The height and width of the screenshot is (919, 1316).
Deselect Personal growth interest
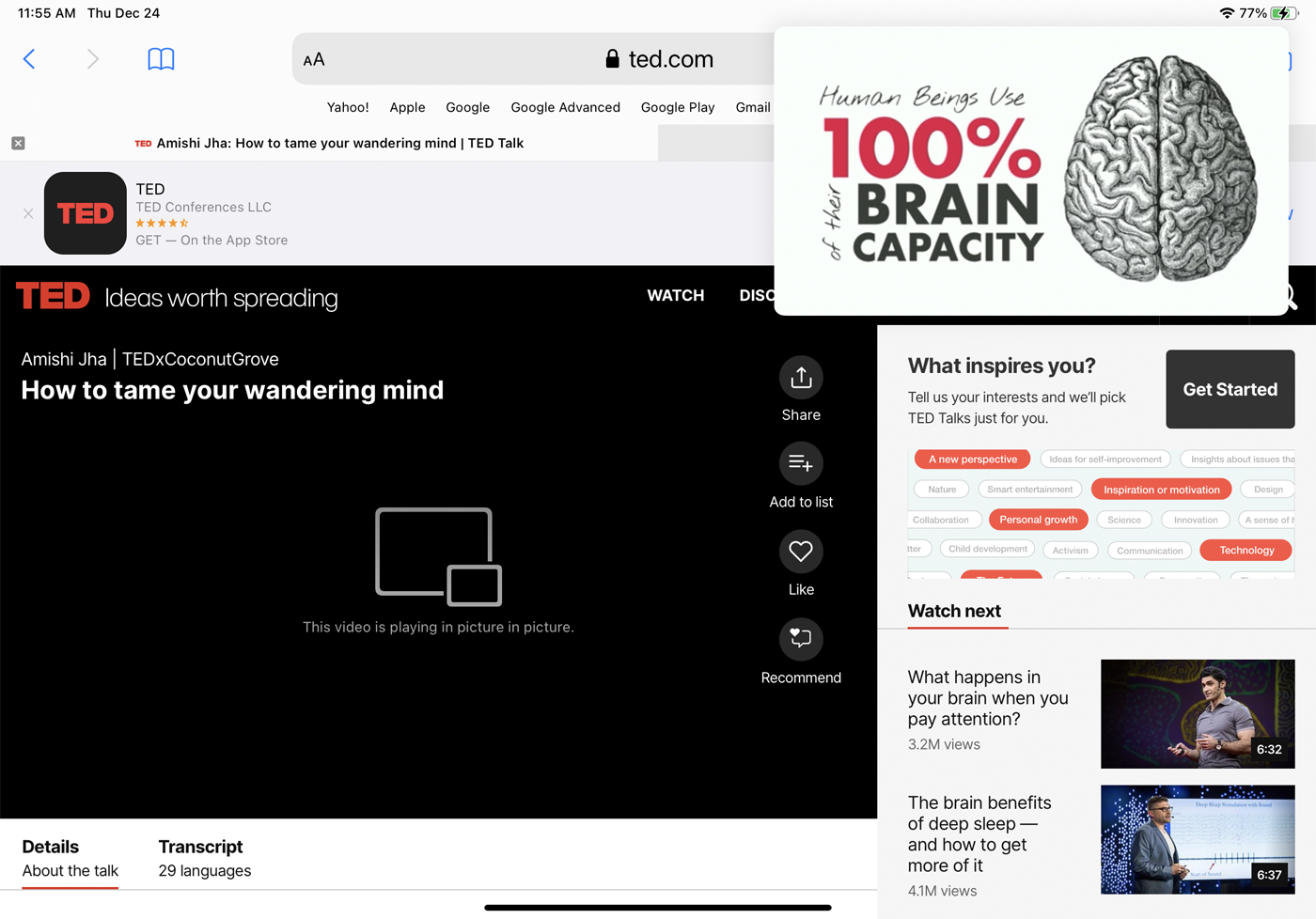(1039, 520)
